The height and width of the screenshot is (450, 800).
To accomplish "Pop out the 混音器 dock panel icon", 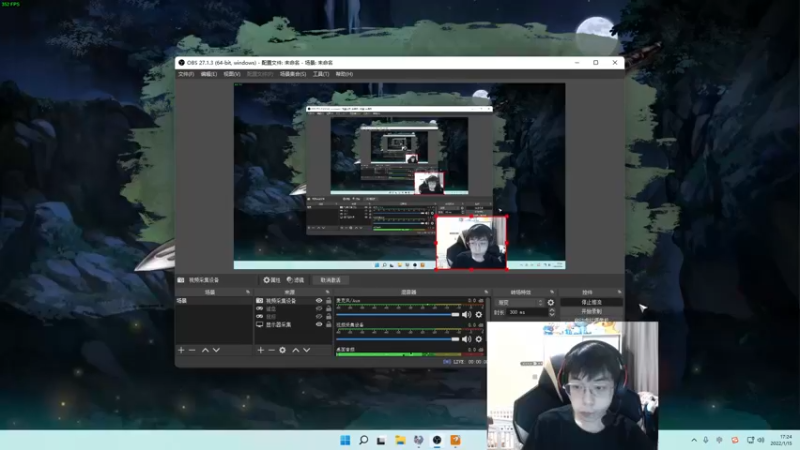I will 486,292.
